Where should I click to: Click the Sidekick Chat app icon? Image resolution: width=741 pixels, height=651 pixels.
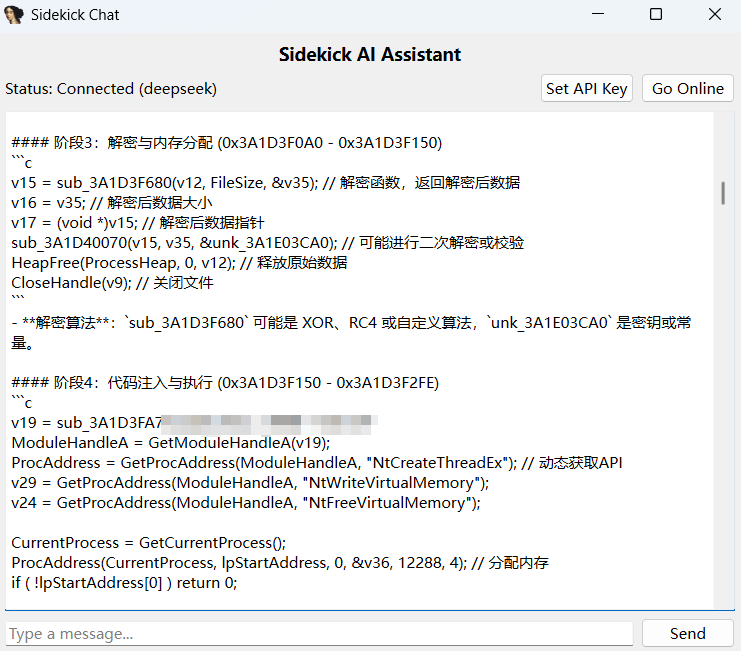[14, 15]
